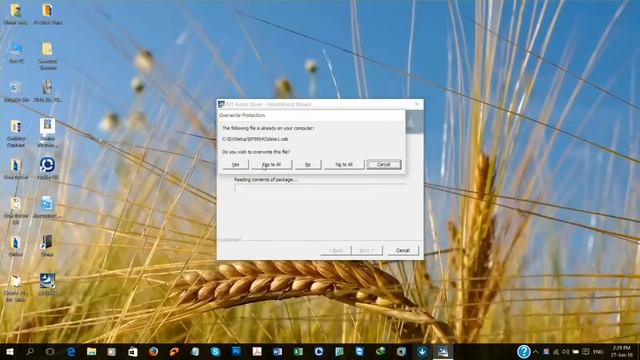Open the volume control in tray
This screenshot has width=640, height=360.
tap(565, 351)
